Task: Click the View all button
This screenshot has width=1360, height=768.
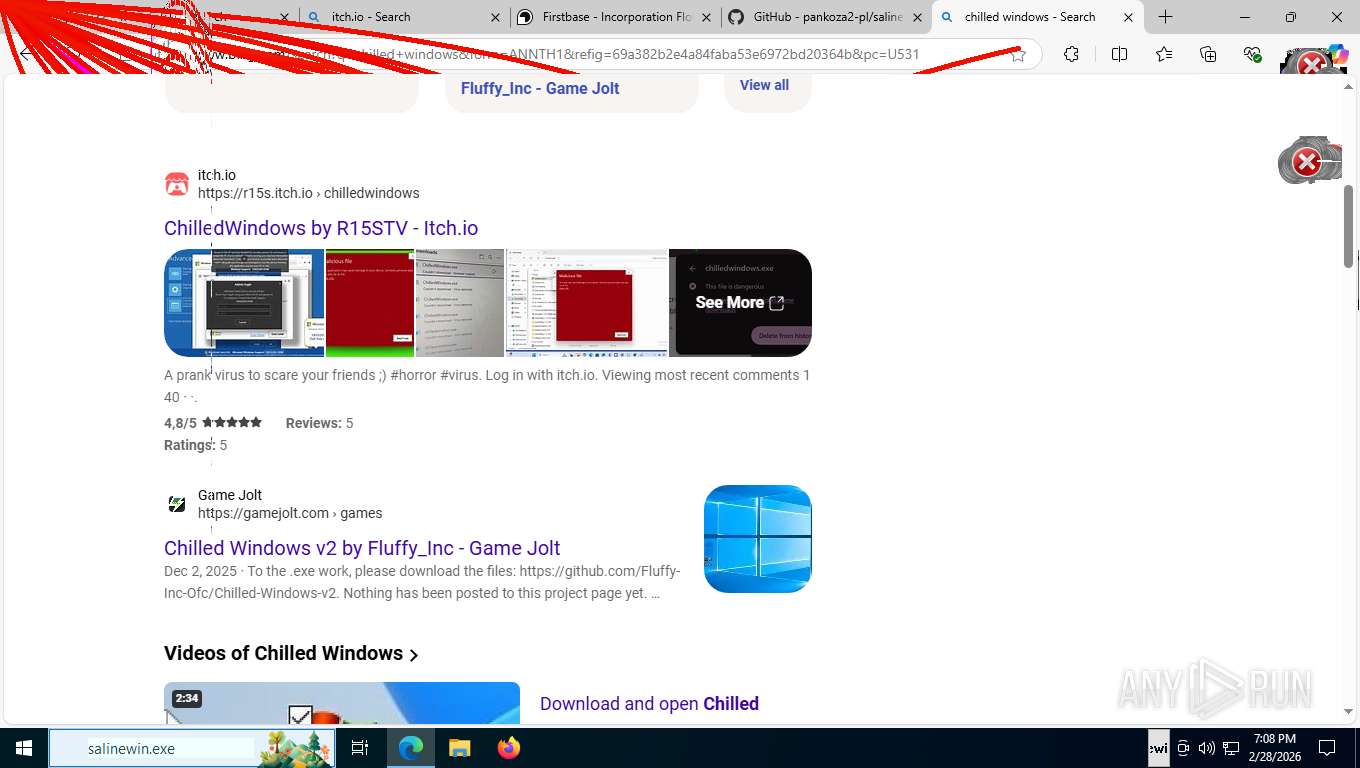Action: coord(764,85)
